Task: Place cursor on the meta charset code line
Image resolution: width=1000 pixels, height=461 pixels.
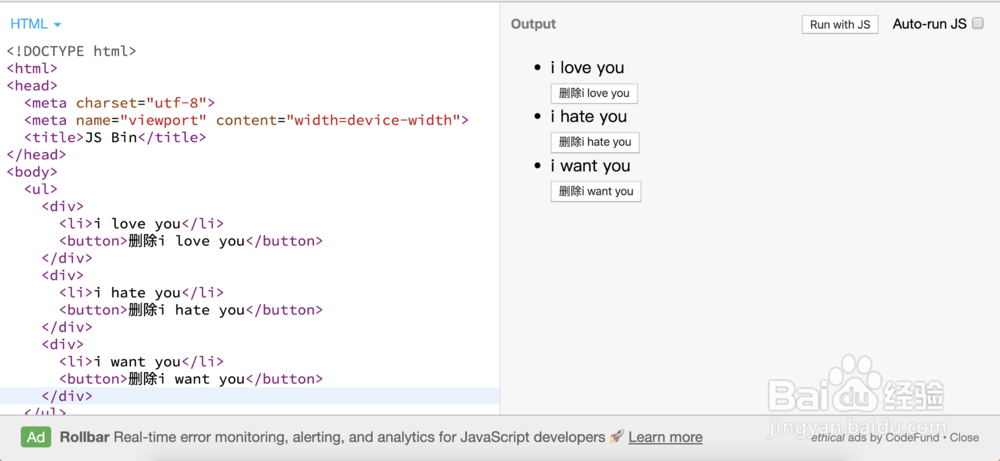Action: click(120, 103)
